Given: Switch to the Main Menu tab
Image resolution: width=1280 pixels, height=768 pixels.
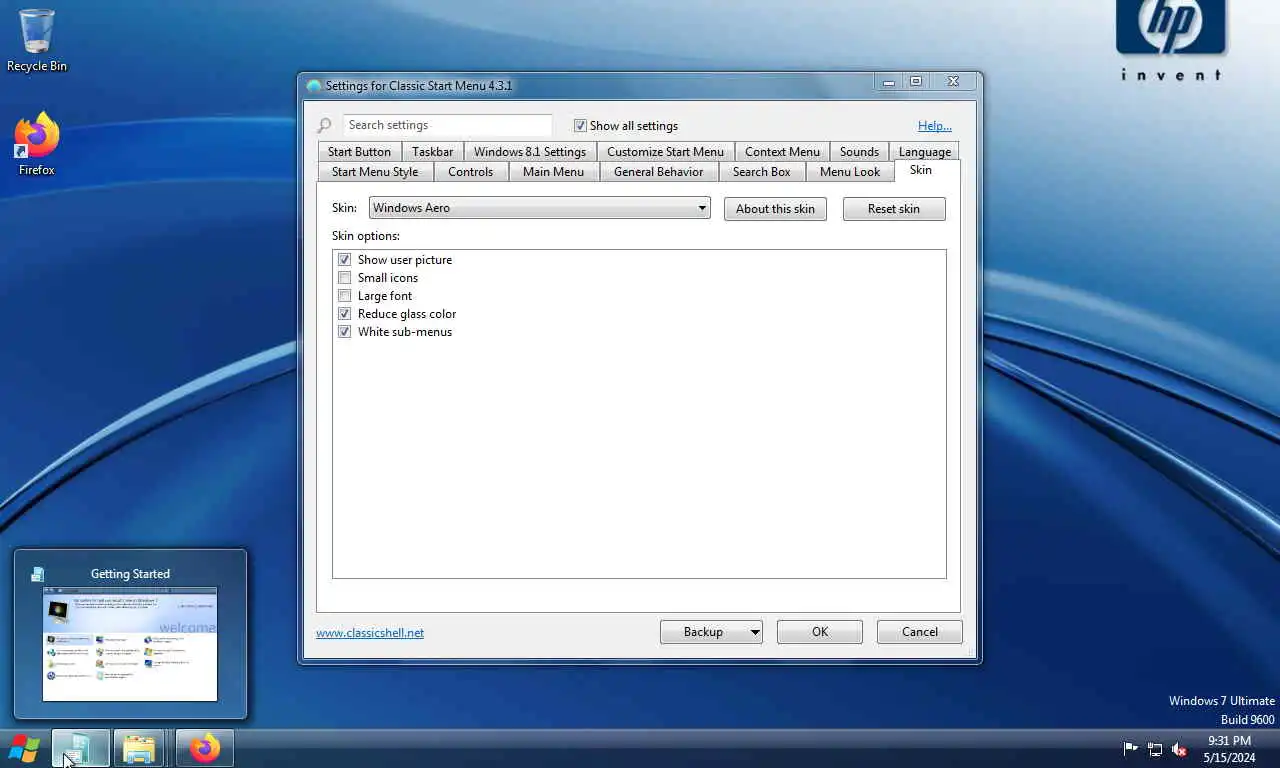Looking at the screenshot, I should [553, 172].
